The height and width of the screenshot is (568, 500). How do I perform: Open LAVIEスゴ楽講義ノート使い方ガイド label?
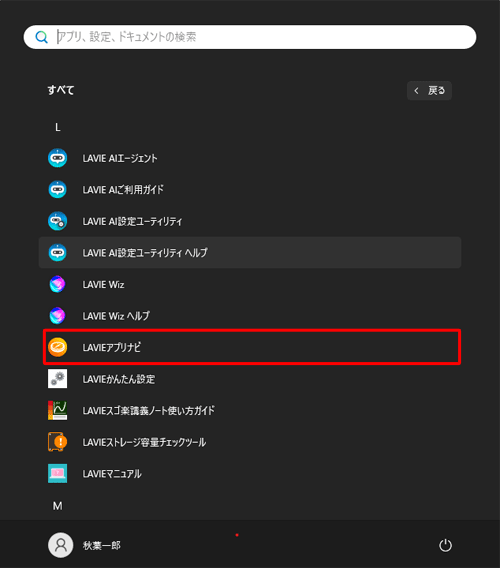tap(149, 410)
